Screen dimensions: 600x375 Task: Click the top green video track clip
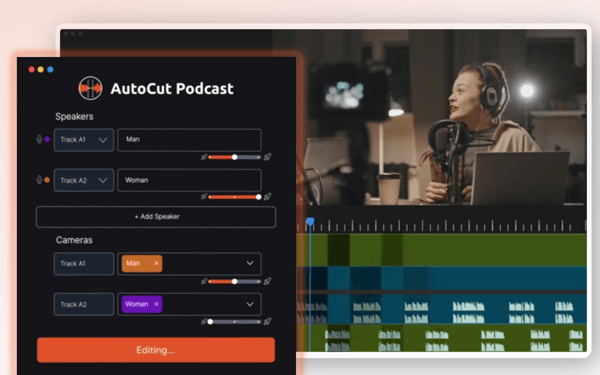click(442, 250)
